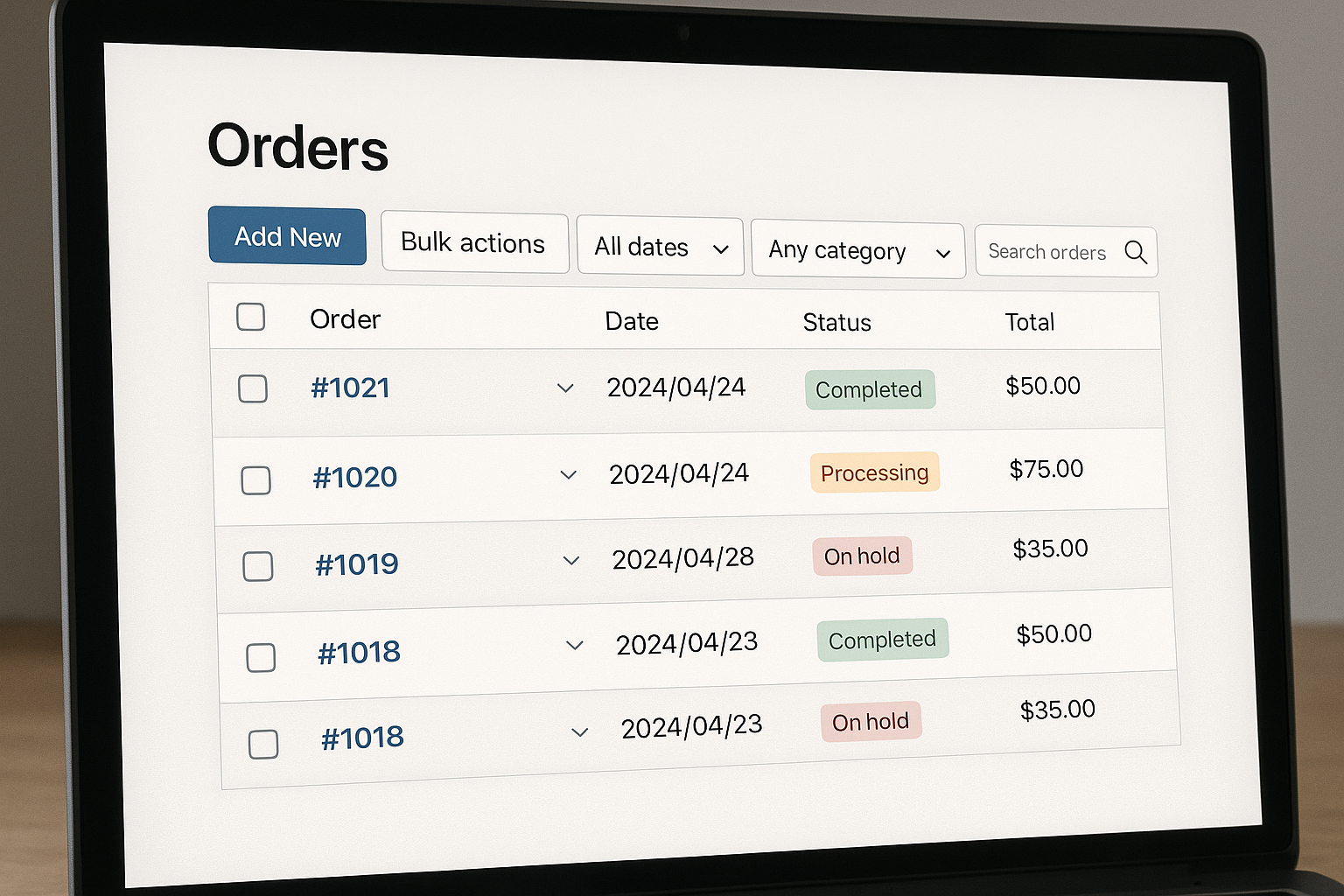Expand the On hold order #1018 row

[578, 731]
